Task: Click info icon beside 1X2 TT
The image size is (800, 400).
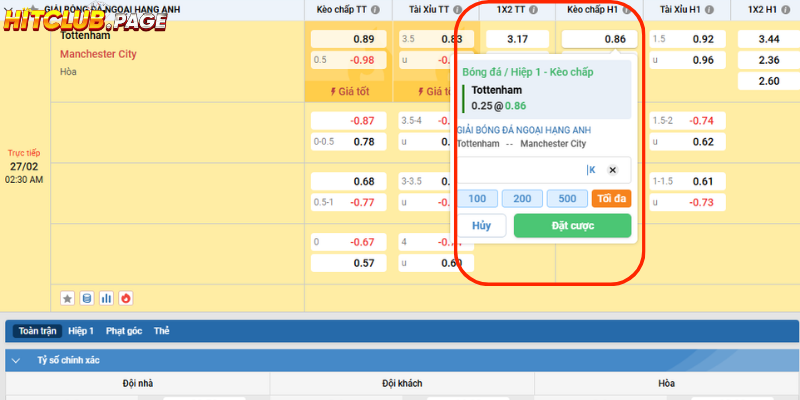Action: (535, 10)
